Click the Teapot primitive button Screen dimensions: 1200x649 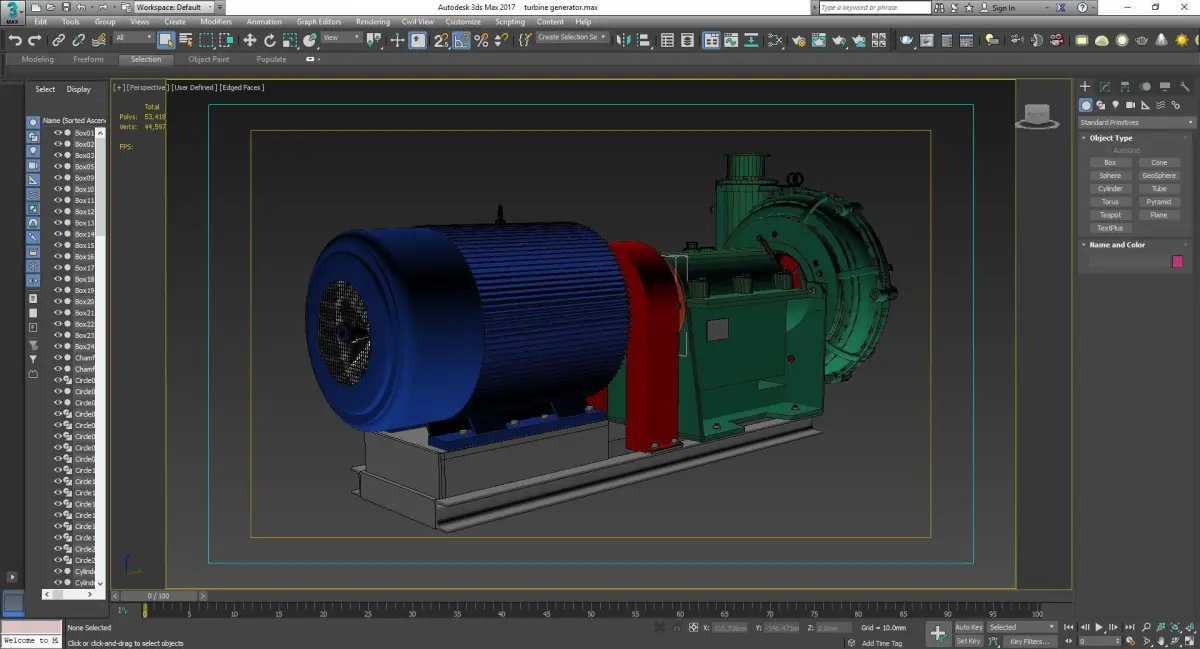pos(1110,215)
